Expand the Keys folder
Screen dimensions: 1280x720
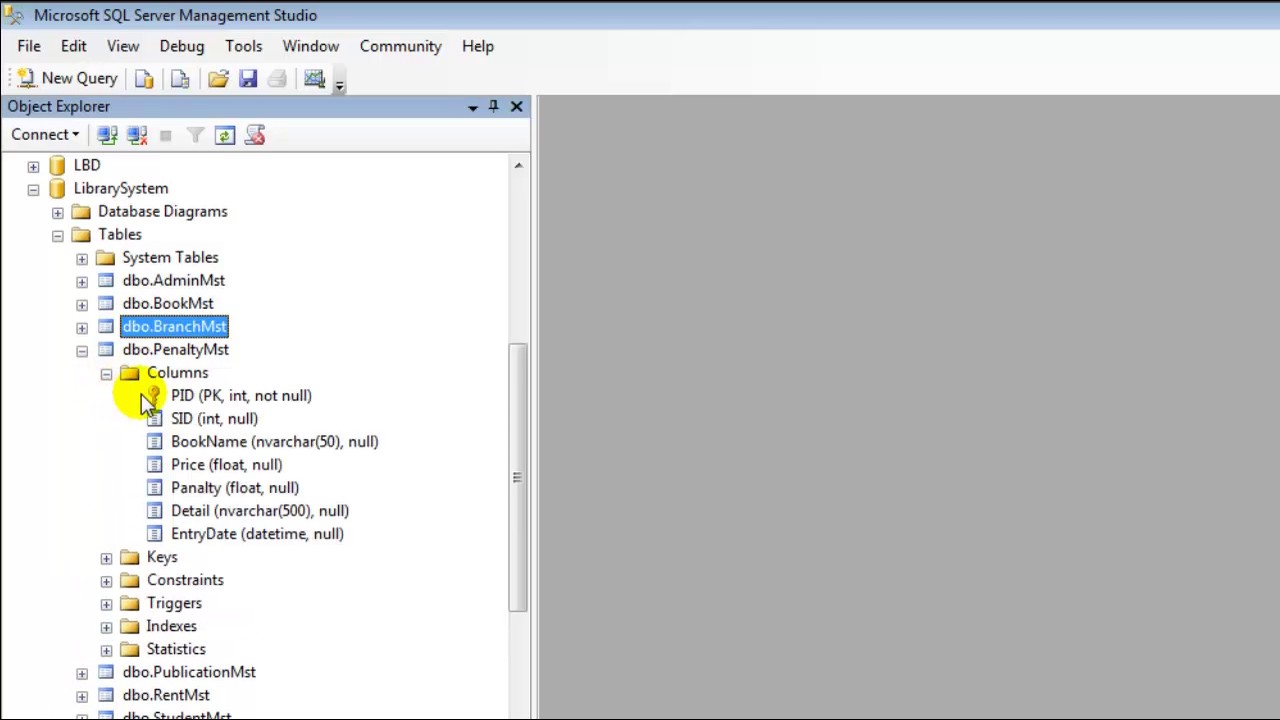pyautogui.click(x=106, y=558)
